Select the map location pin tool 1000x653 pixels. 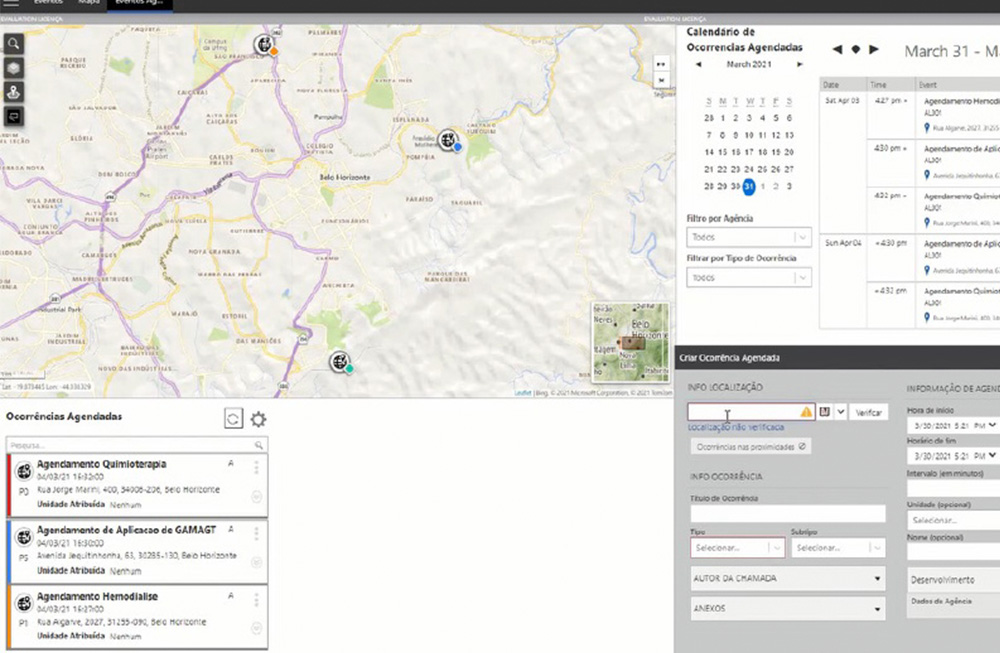[14, 91]
